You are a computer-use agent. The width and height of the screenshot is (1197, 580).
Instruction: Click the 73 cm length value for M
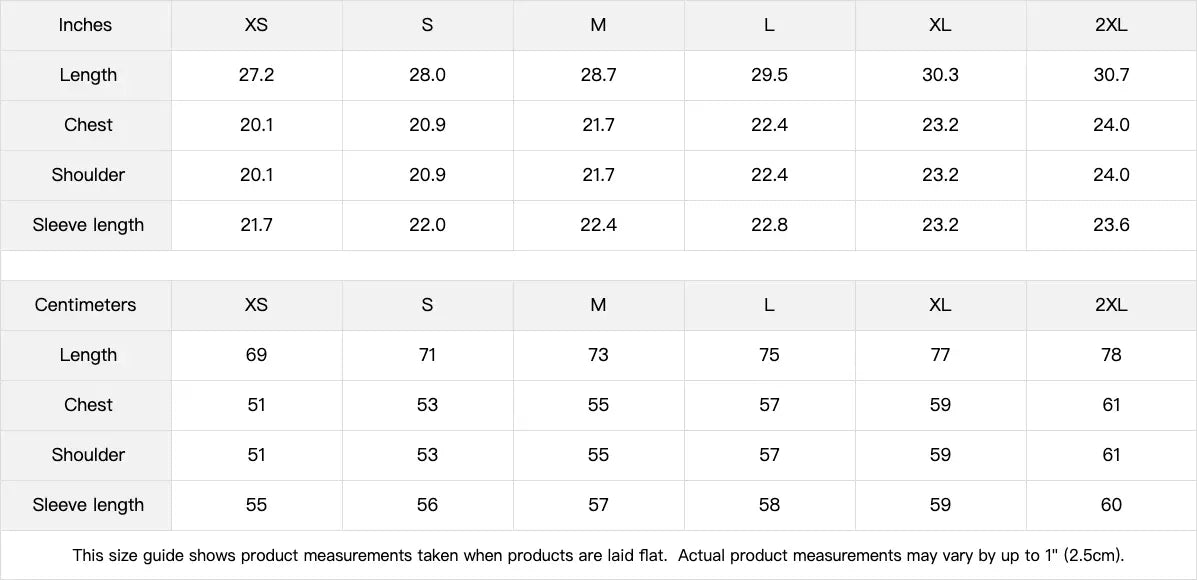(598, 355)
